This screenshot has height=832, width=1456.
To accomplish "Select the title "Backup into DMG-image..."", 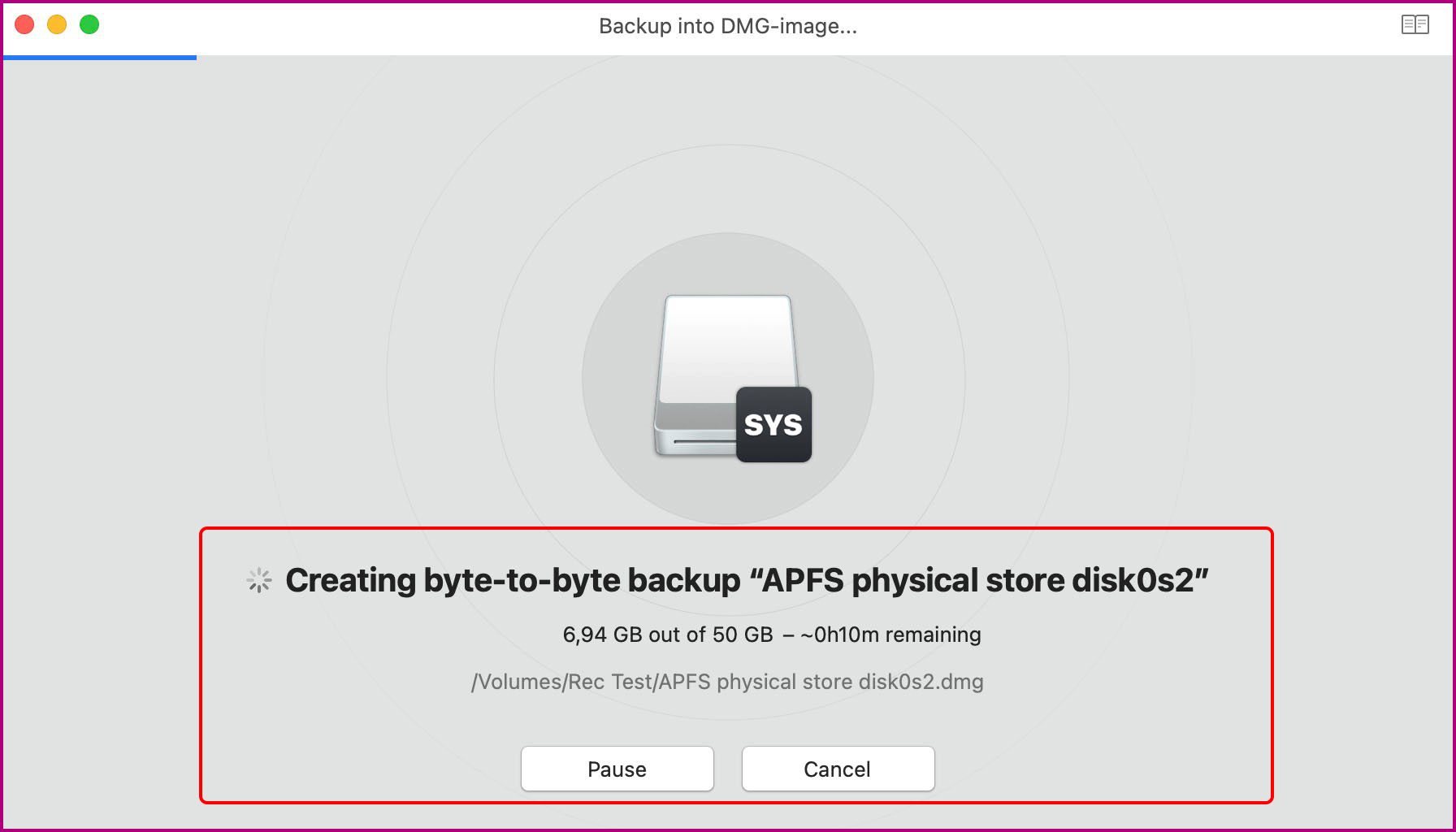I will [x=727, y=25].
